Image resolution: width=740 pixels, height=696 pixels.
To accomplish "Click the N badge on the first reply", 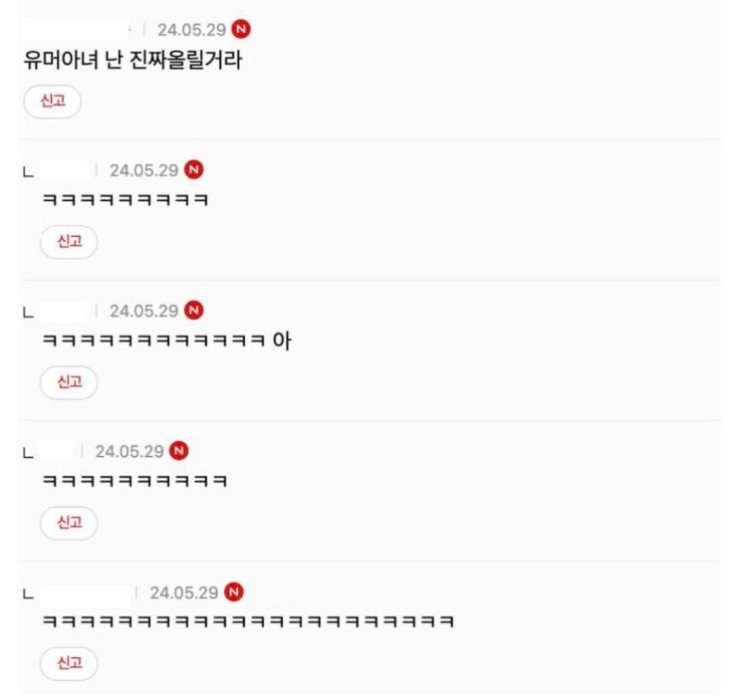I will coord(193,169).
